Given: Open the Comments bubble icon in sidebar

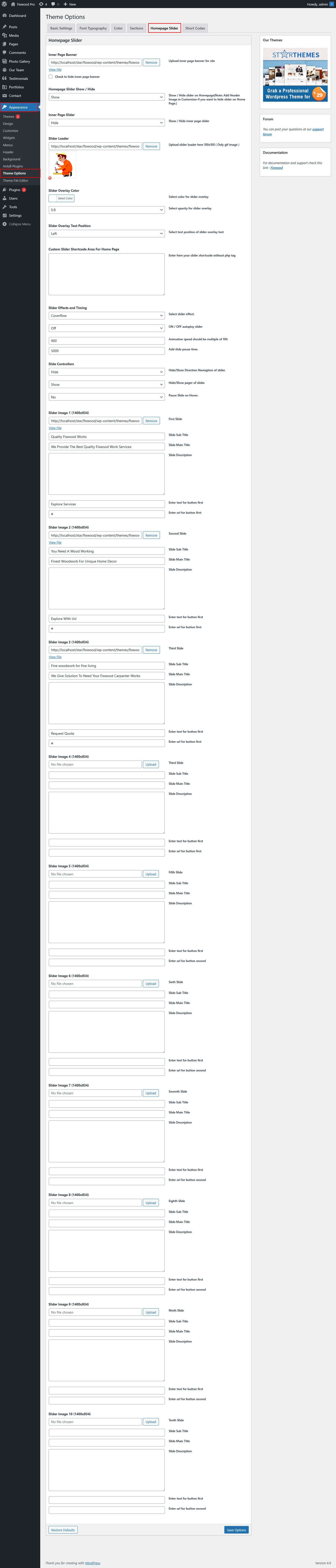Looking at the screenshot, I should click(4, 52).
